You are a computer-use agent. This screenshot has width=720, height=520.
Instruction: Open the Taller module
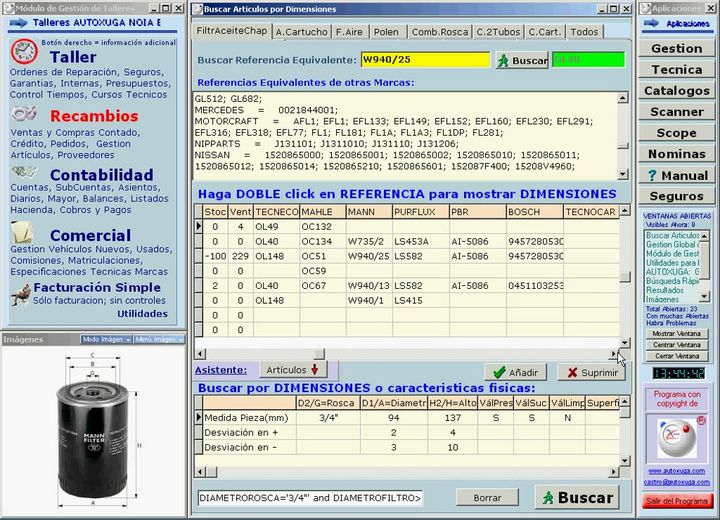(x=73, y=57)
